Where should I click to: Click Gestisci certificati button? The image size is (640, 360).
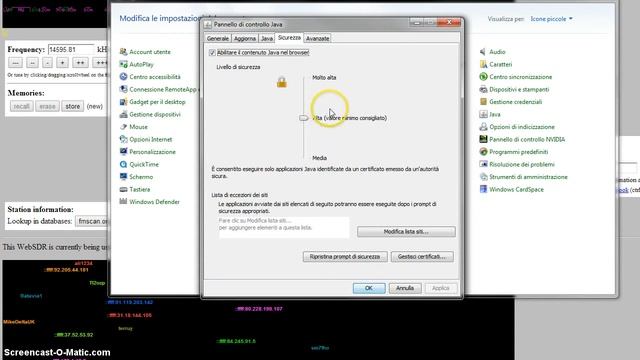(422, 257)
